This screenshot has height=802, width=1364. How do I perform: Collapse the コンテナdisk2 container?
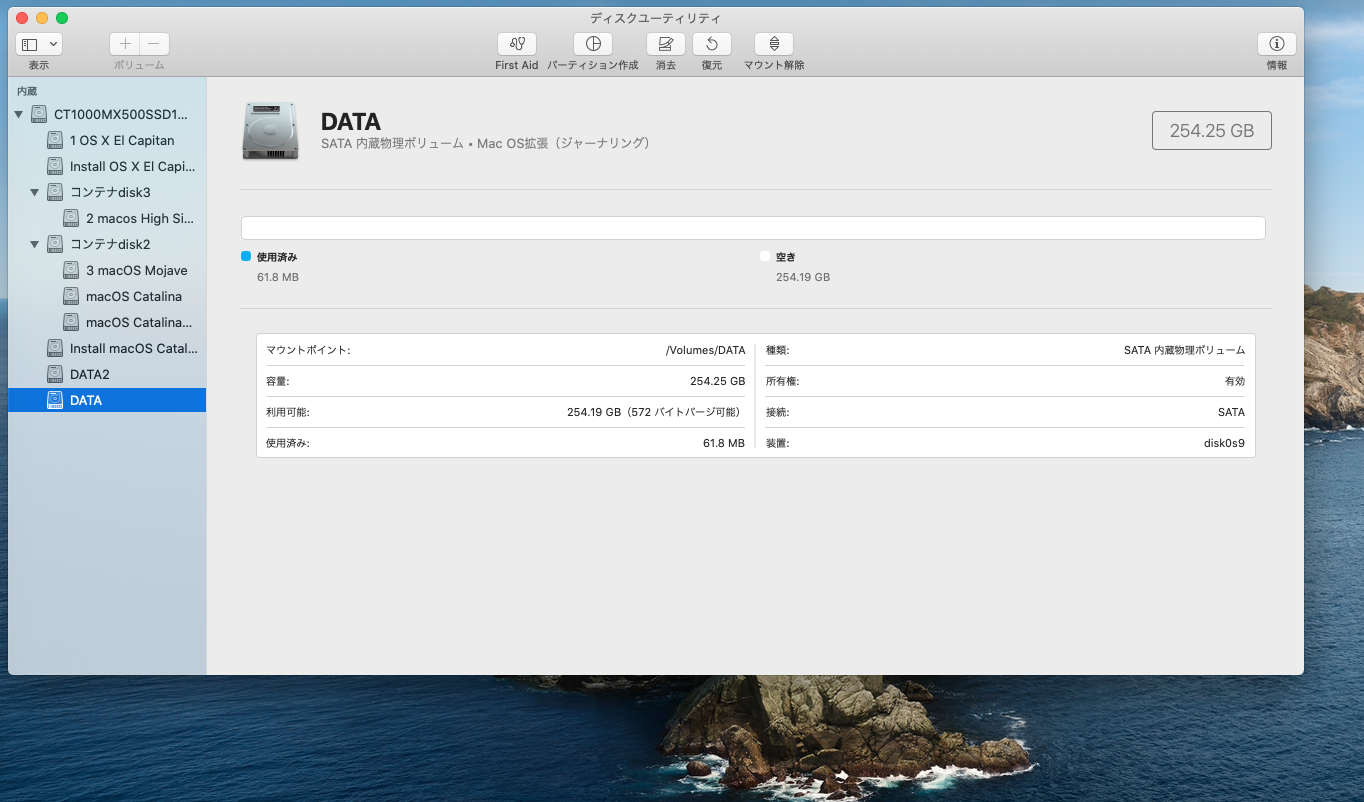(34, 244)
